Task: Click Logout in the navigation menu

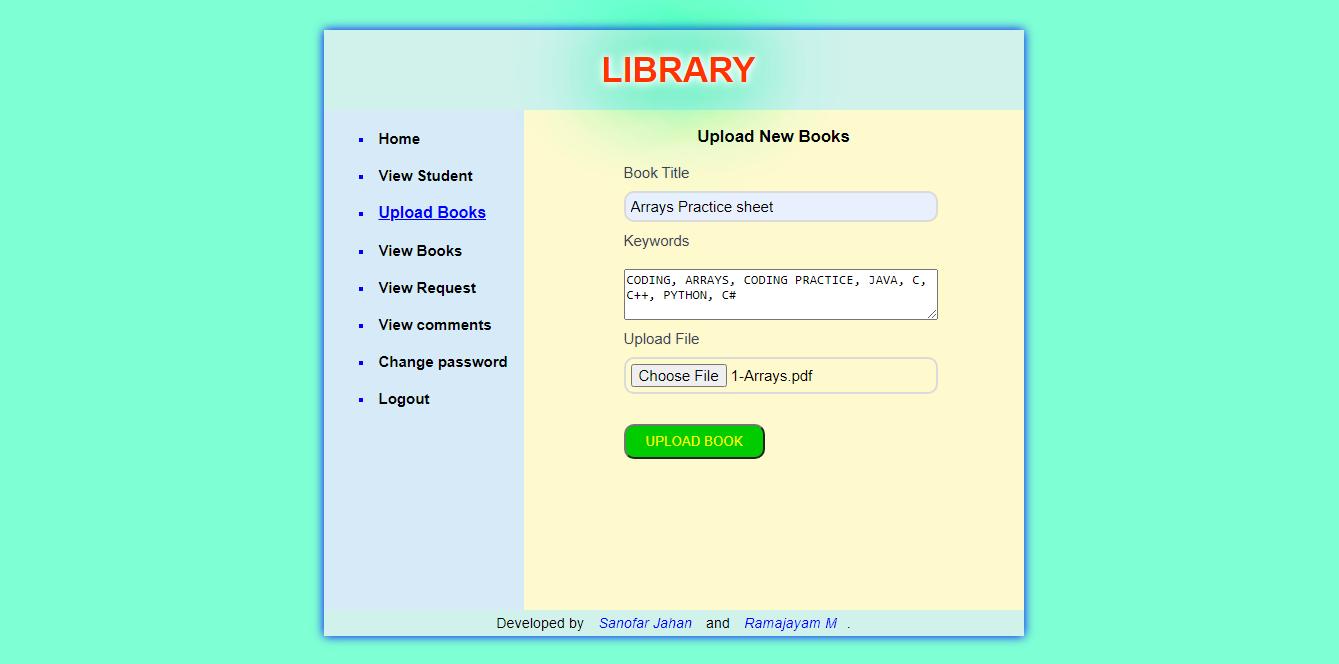Action: (x=404, y=399)
